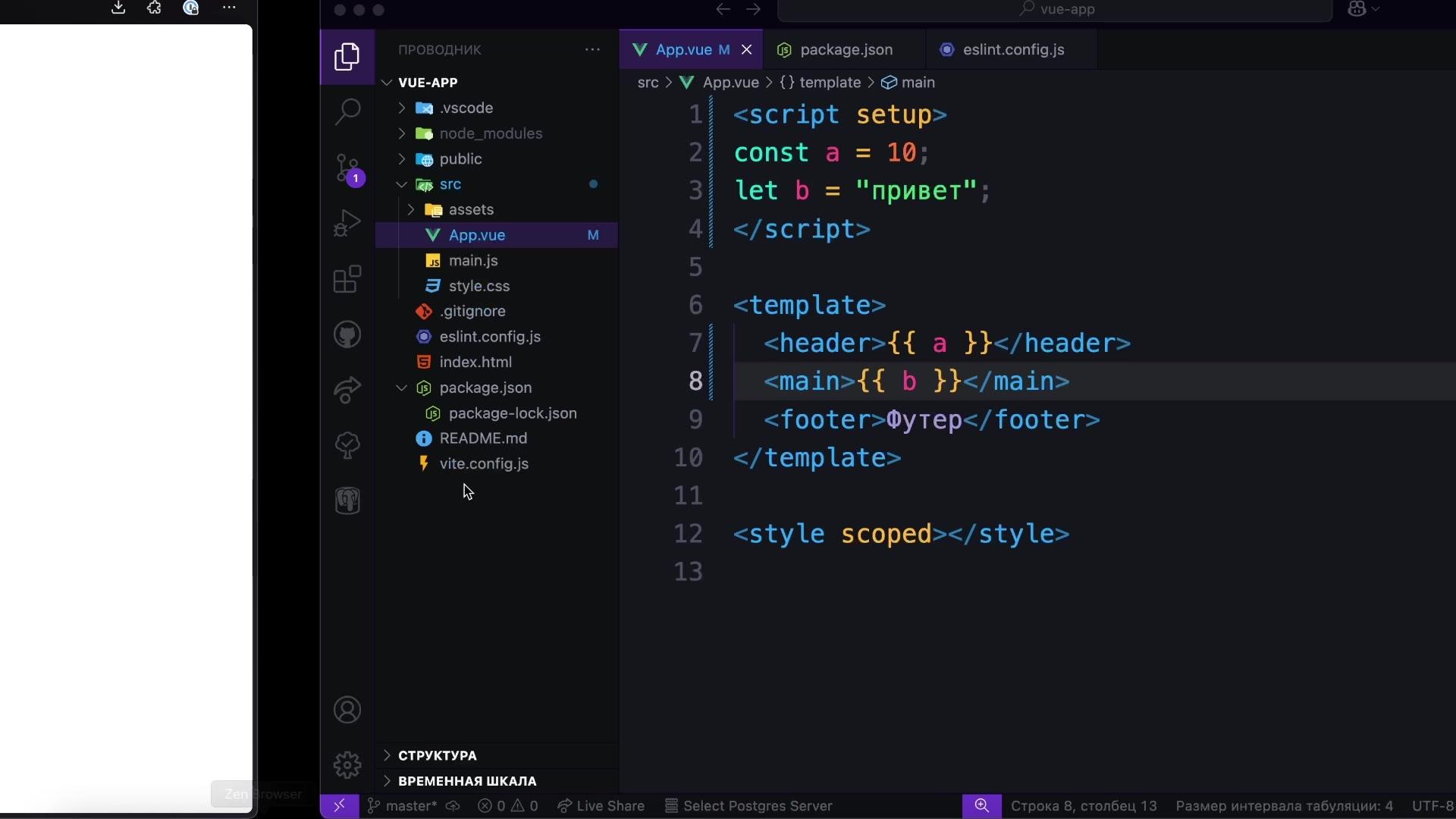Screen dimensions: 1456x819
Task: Open the Accounts menu icon
Action: coord(347,710)
